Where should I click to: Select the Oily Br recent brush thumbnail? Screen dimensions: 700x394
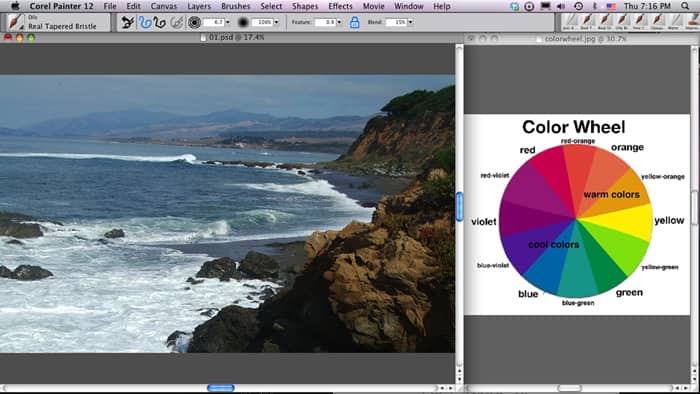click(621, 21)
